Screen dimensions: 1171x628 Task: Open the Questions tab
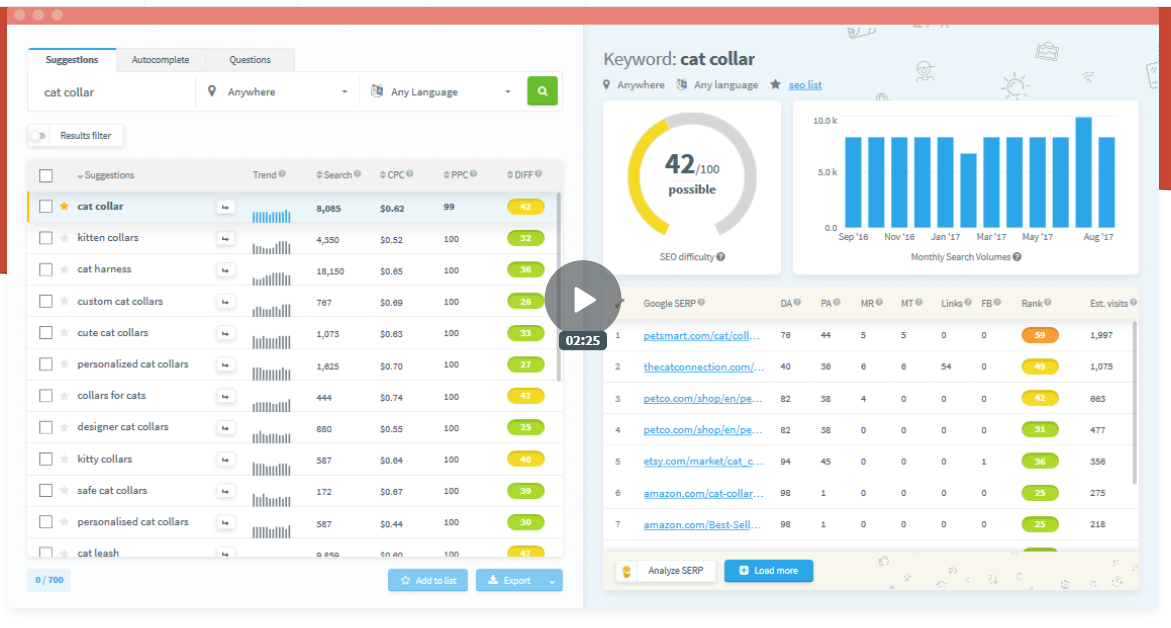click(248, 60)
